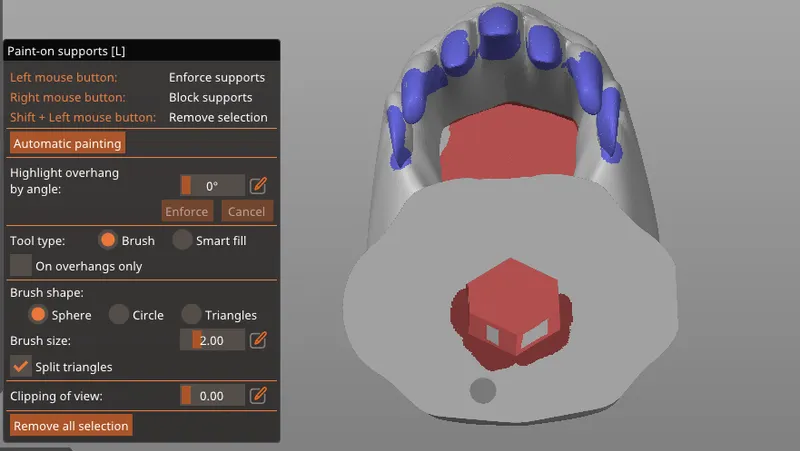Click the 'Shift + Left mouse button:' label

(x=83, y=117)
